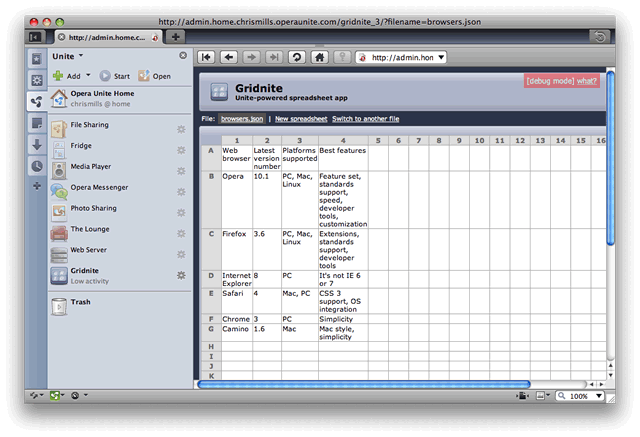Screen dimensions: 640x437
Task: Select the Unite panel icon
Action: 37,101
